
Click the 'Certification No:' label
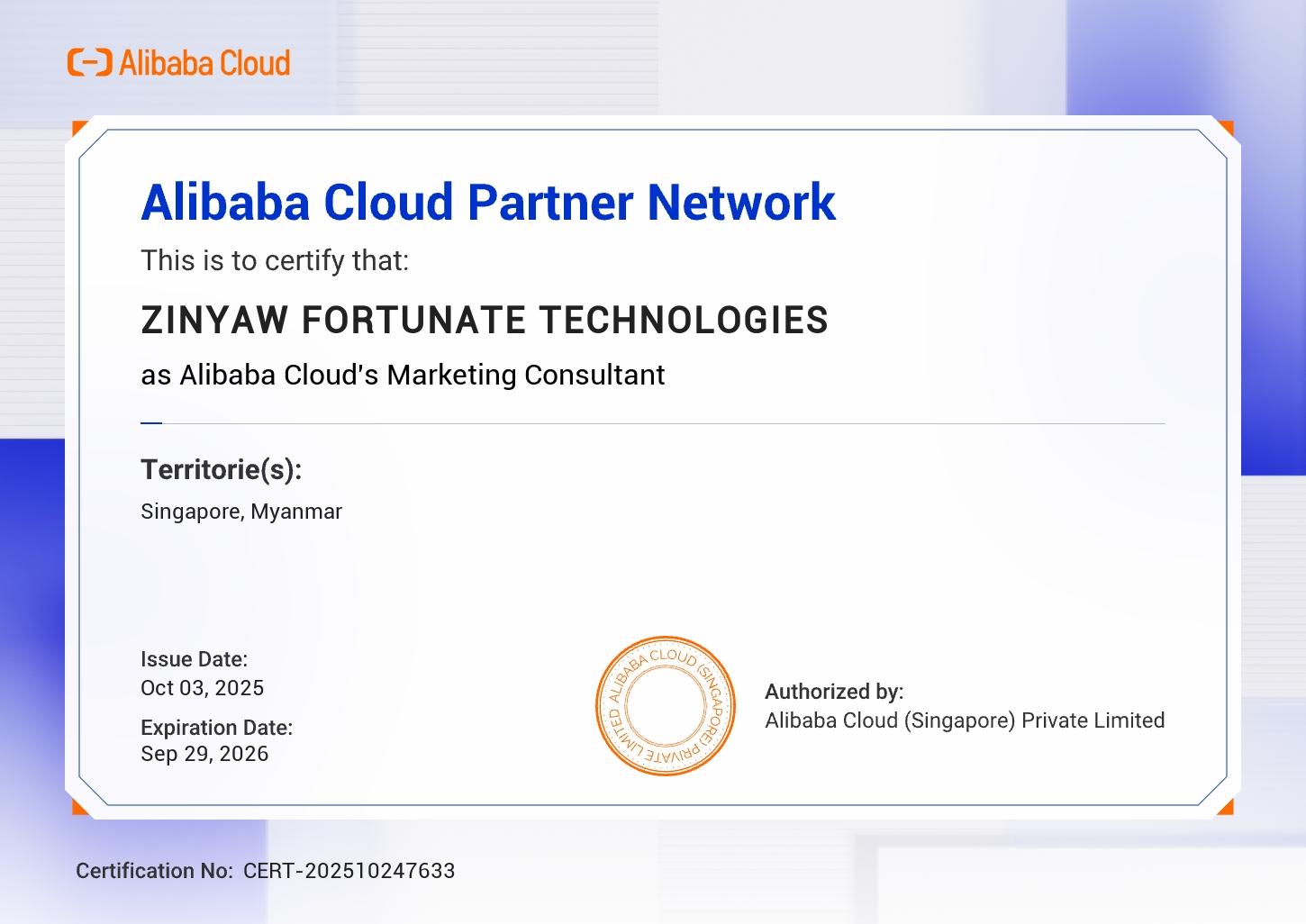click(154, 871)
